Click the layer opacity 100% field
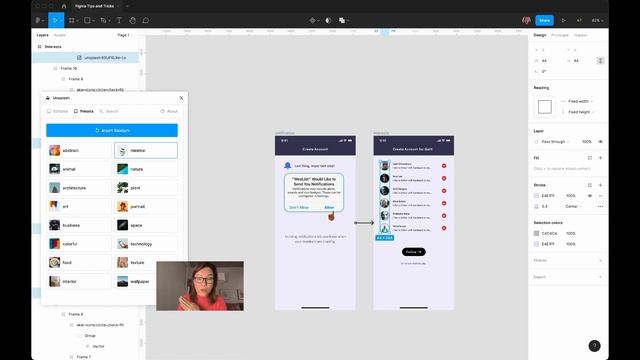640x360 pixels. click(587, 142)
